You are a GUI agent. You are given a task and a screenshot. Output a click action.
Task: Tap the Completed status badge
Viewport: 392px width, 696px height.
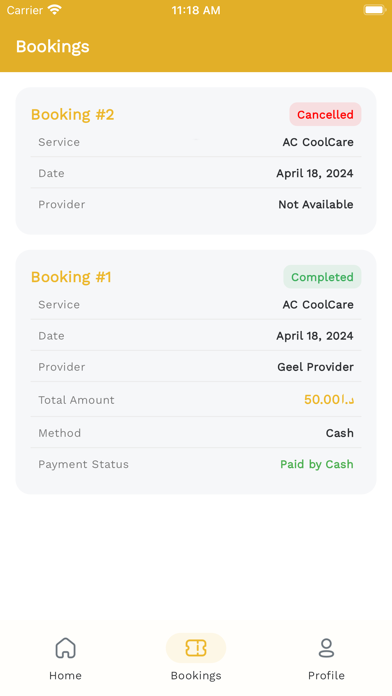tap(322, 277)
